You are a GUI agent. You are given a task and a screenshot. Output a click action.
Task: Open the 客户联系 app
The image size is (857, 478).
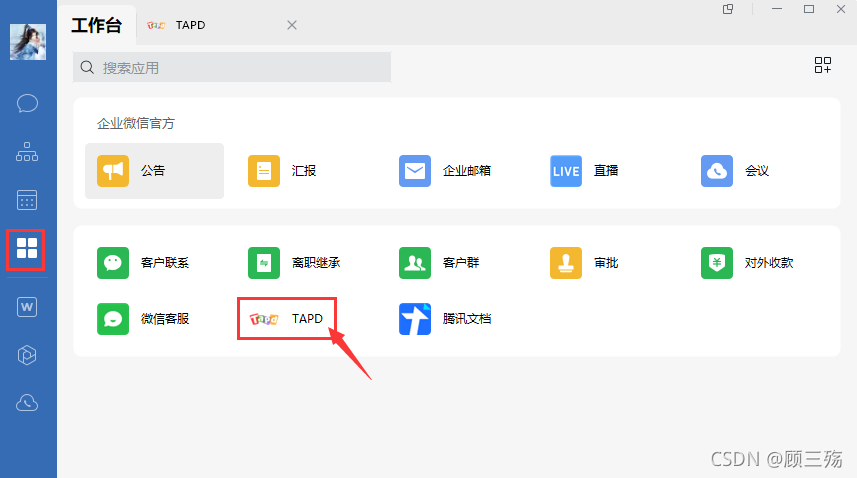tap(143, 263)
